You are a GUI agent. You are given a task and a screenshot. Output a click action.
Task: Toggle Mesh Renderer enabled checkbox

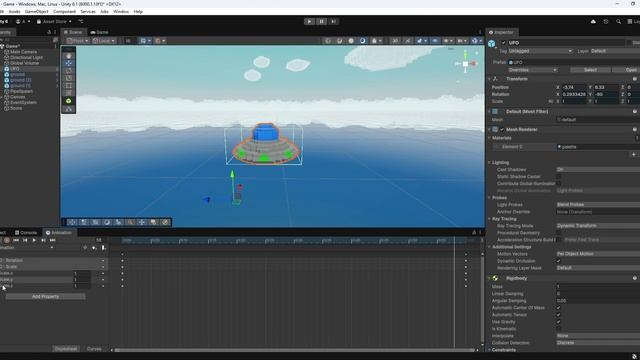pyautogui.click(x=502, y=129)
